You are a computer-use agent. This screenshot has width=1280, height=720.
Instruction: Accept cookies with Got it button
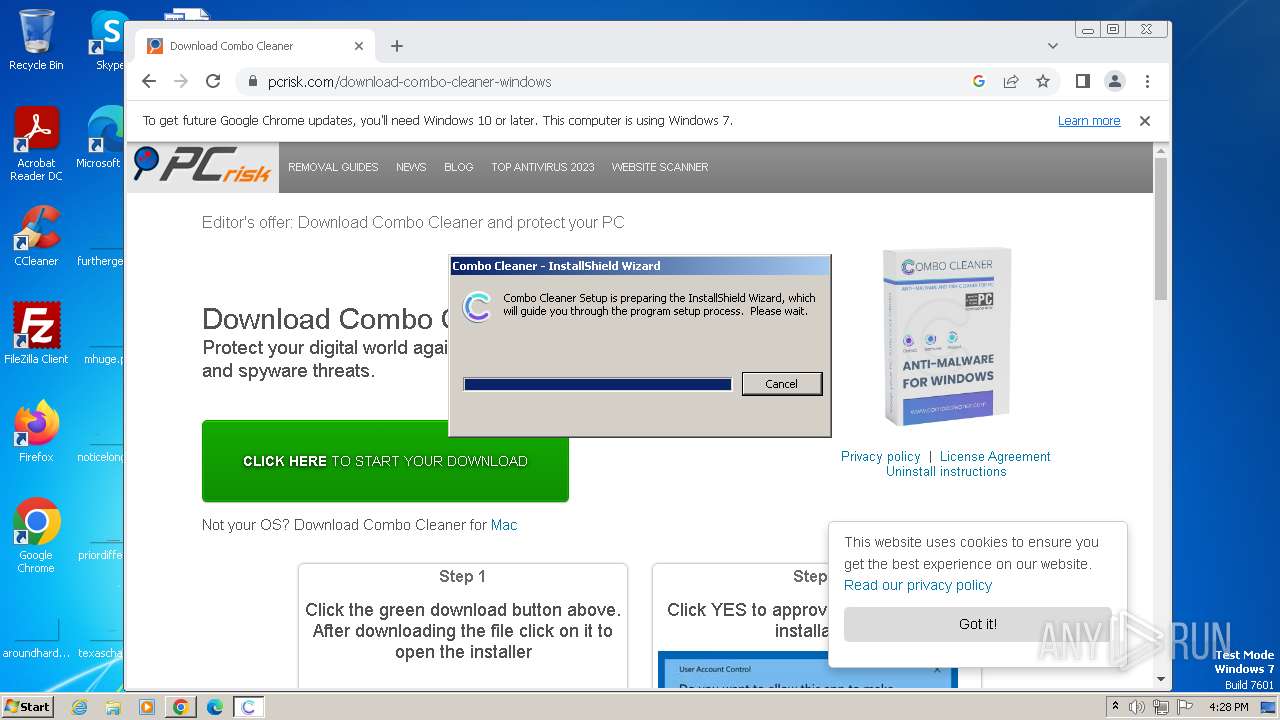point(978,624)
